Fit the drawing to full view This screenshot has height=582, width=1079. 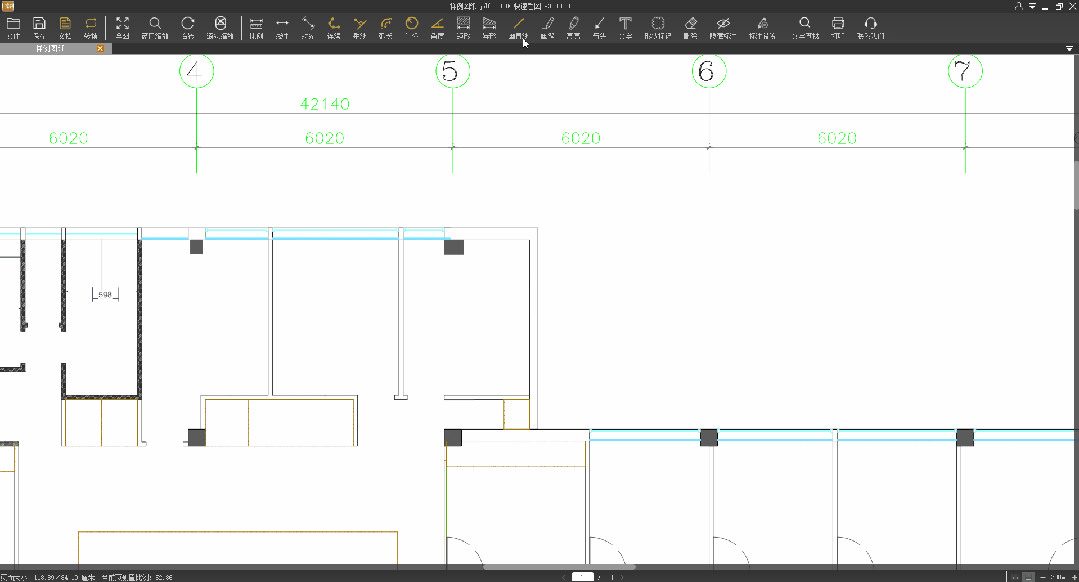pyautogui.click(x=122, y=28)
